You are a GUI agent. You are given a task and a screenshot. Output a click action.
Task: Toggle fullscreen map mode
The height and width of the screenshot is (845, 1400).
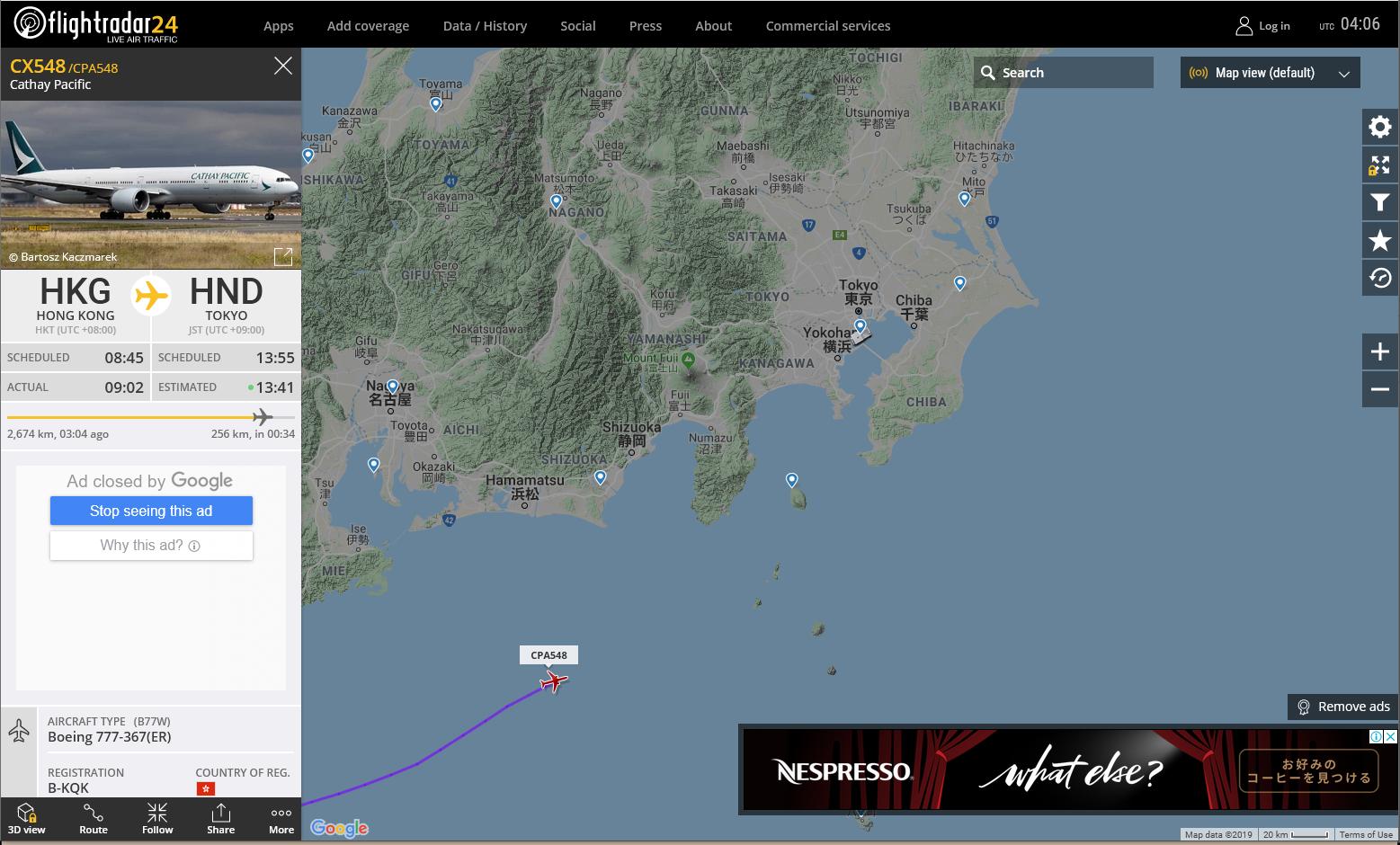tap(1380, 165)
